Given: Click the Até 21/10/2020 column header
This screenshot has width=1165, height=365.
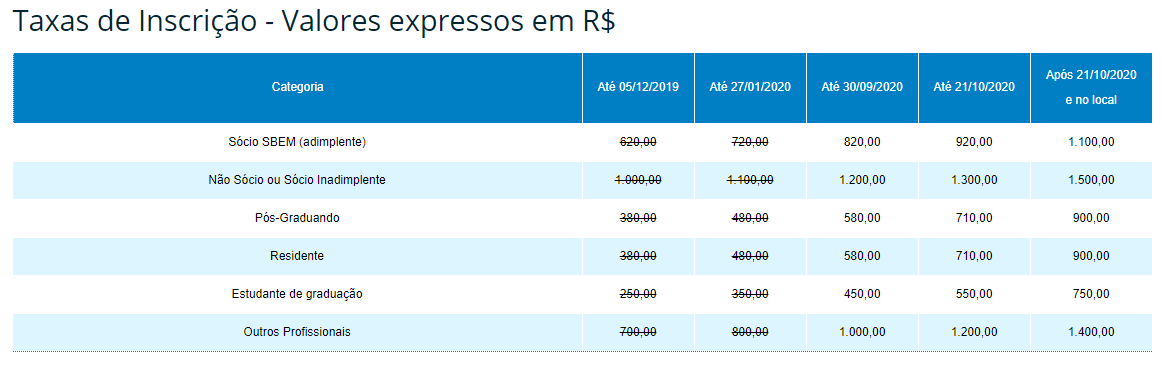Looking at the screenshot, I should (974, 87).
